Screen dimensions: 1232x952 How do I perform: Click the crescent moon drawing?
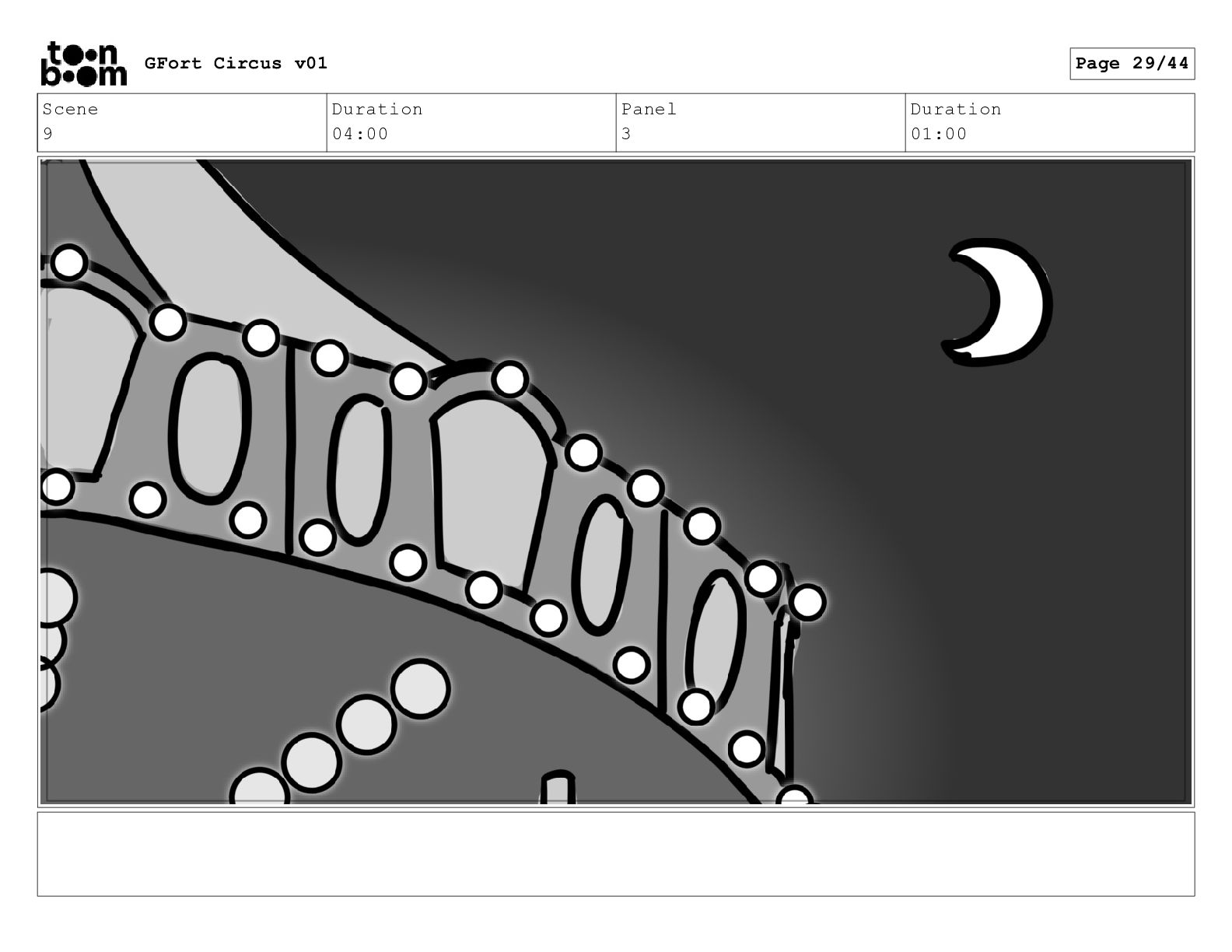tap(999, 303)
